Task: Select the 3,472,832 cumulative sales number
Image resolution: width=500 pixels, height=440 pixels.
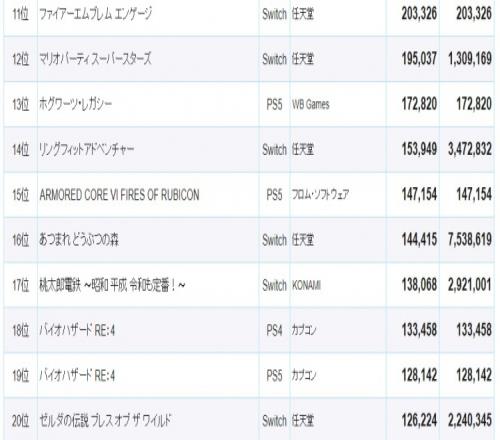Action: [470, 149]
